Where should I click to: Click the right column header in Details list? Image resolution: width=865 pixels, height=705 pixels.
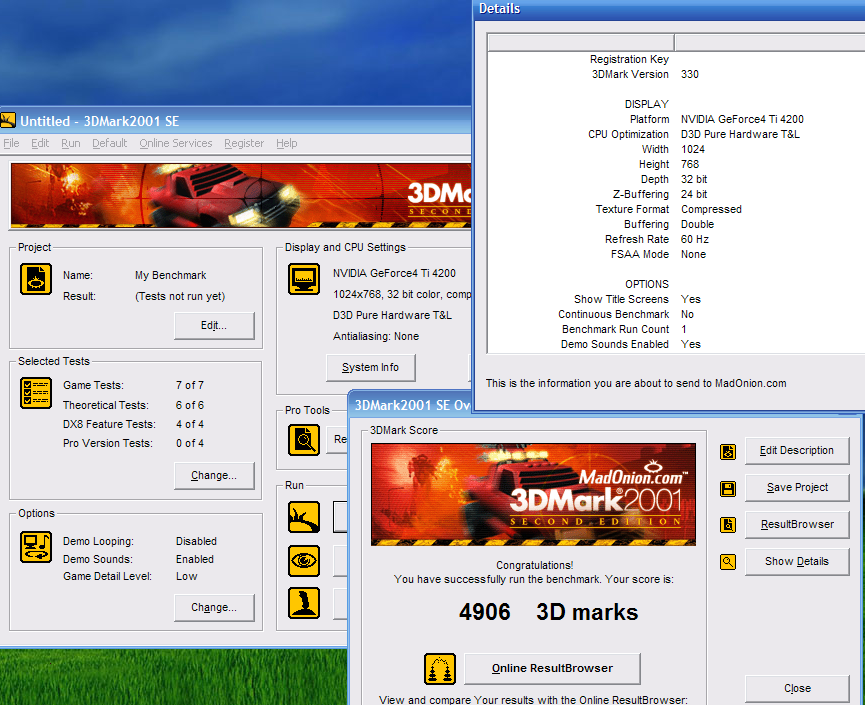[x=770, y=42]
